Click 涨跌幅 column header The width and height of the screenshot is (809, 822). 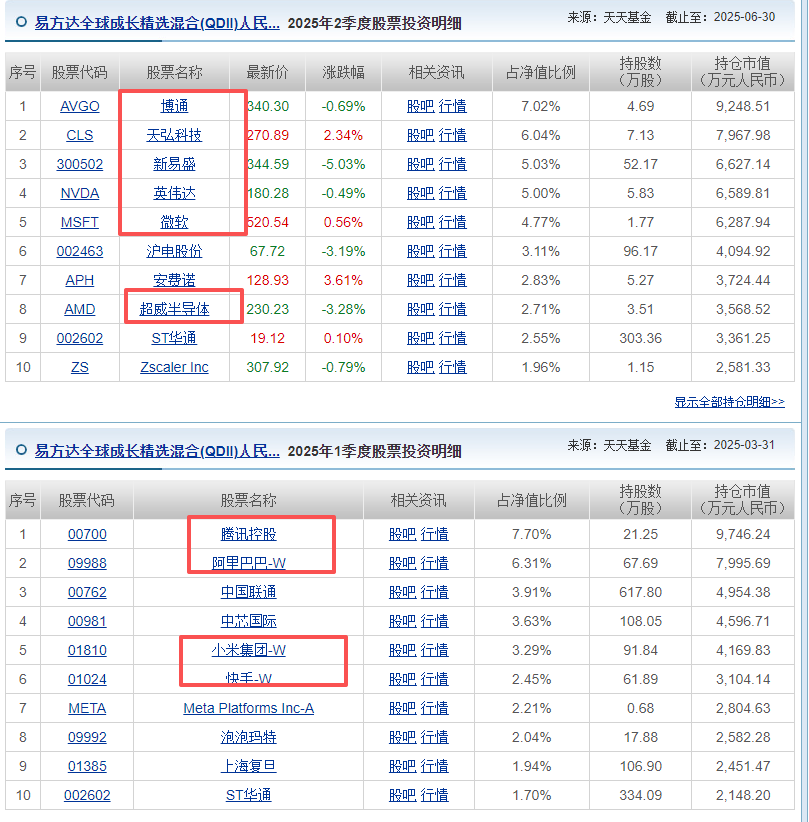click(343, 72)
